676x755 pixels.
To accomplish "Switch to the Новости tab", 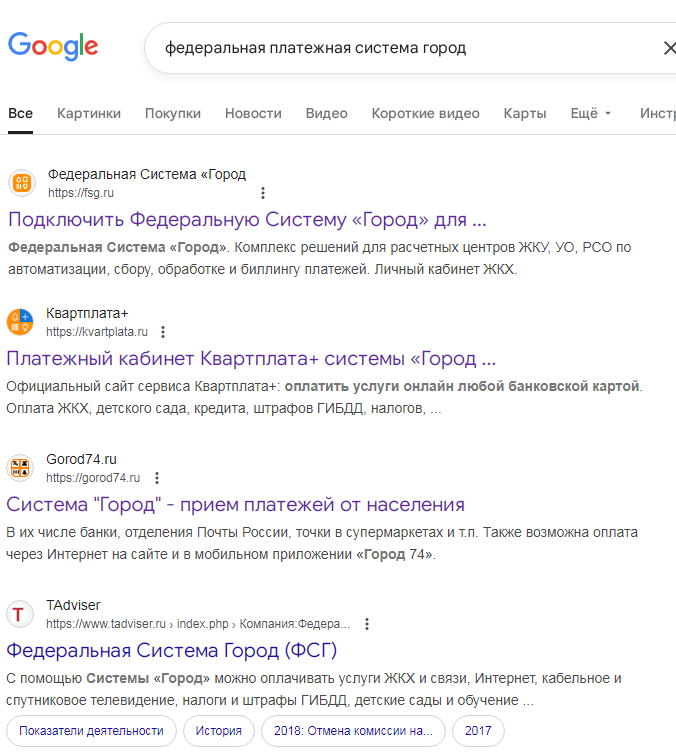I will pos(253,113).
